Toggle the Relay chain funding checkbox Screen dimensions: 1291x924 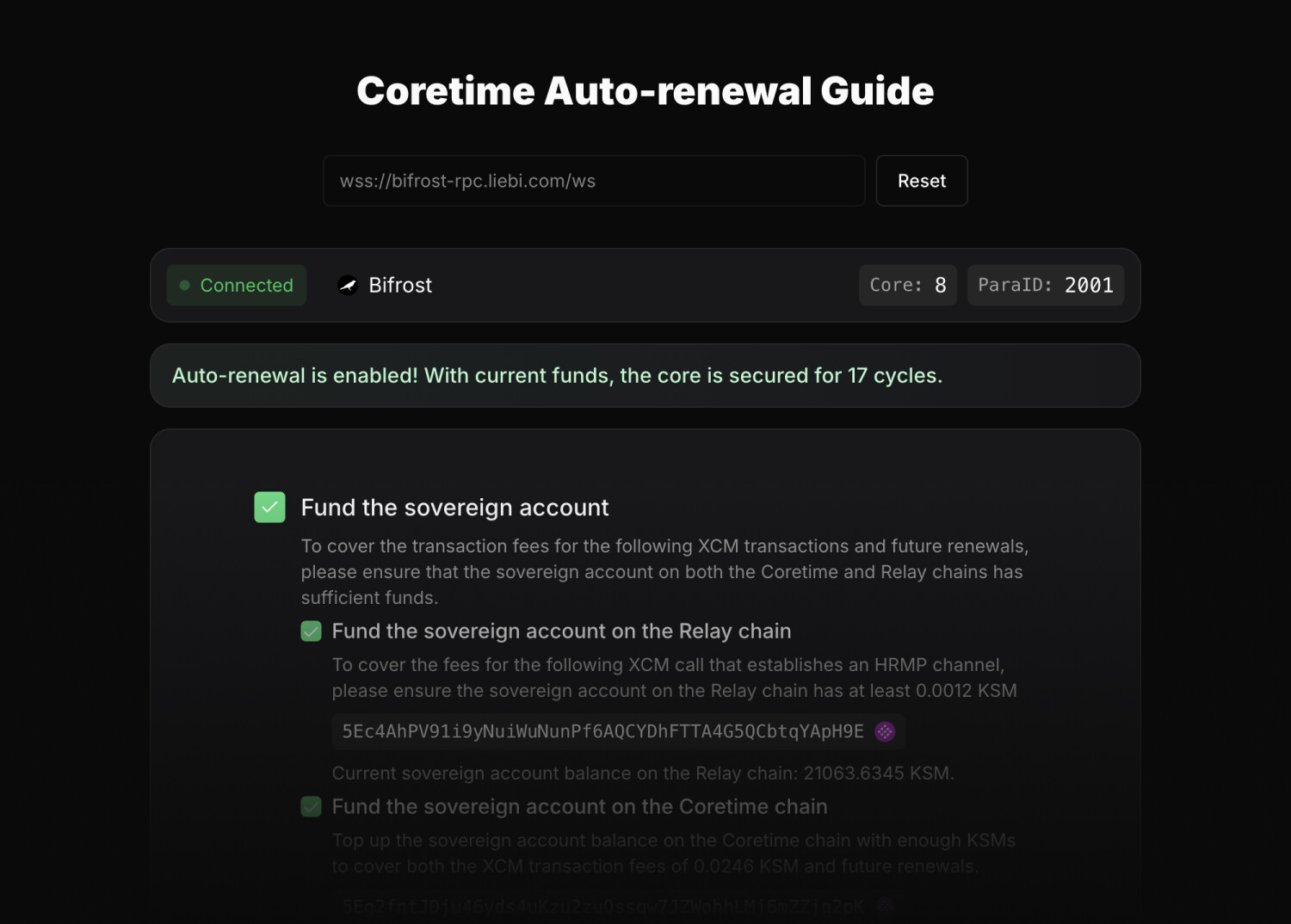pyautogui.click(x=311, y=631)
